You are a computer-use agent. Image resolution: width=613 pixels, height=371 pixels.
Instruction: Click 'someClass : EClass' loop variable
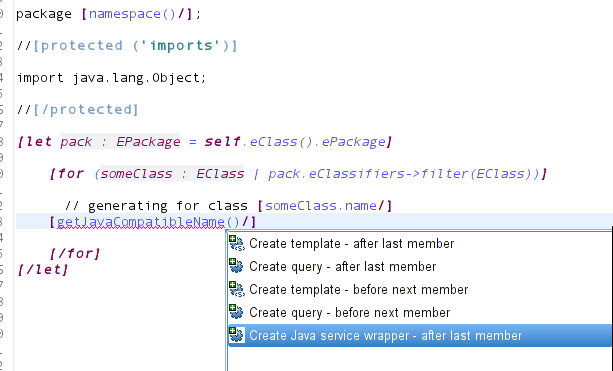[x=172, y=174]
